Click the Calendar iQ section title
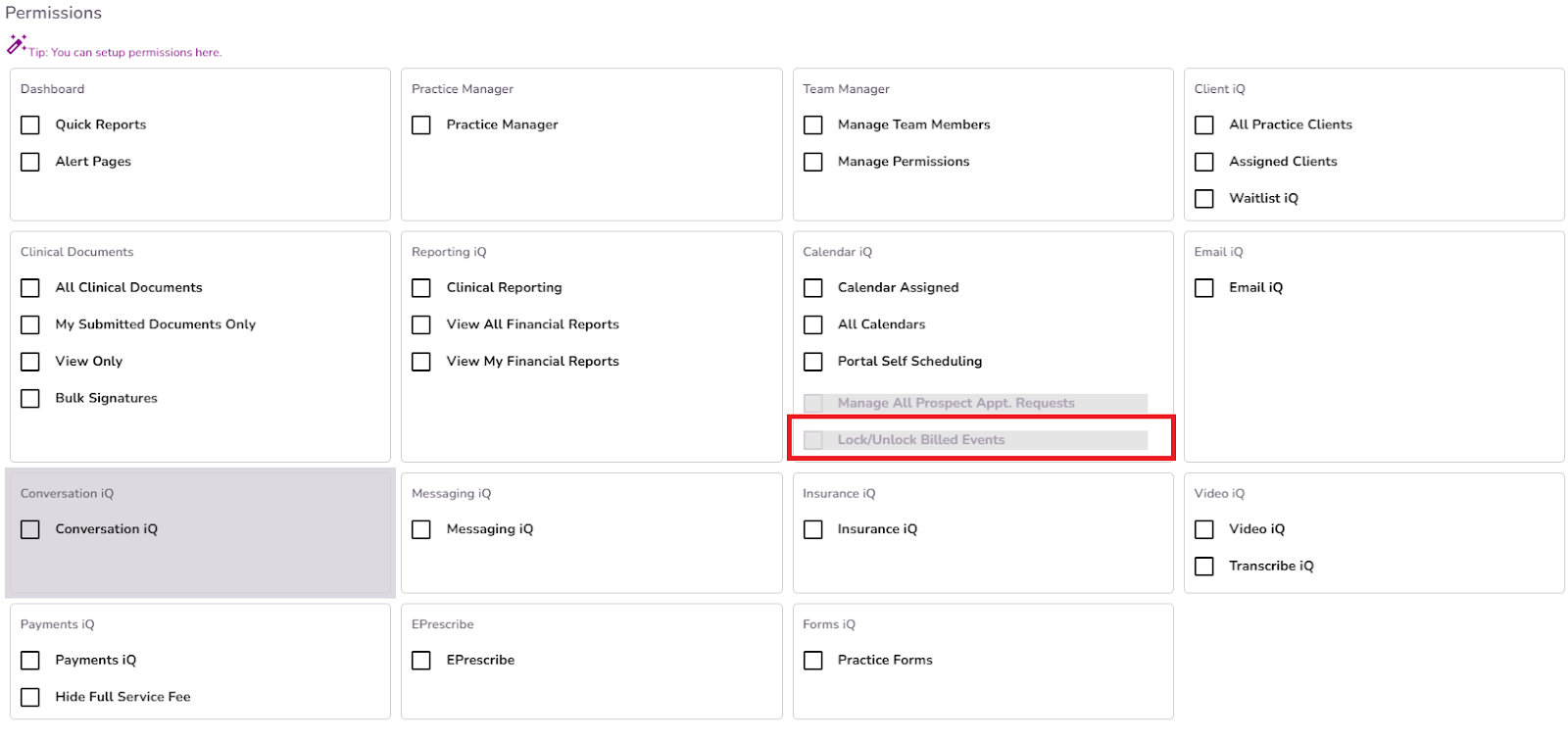This screenshot has width=1568, height=741. pyautogui.click(x=837, y=252)
